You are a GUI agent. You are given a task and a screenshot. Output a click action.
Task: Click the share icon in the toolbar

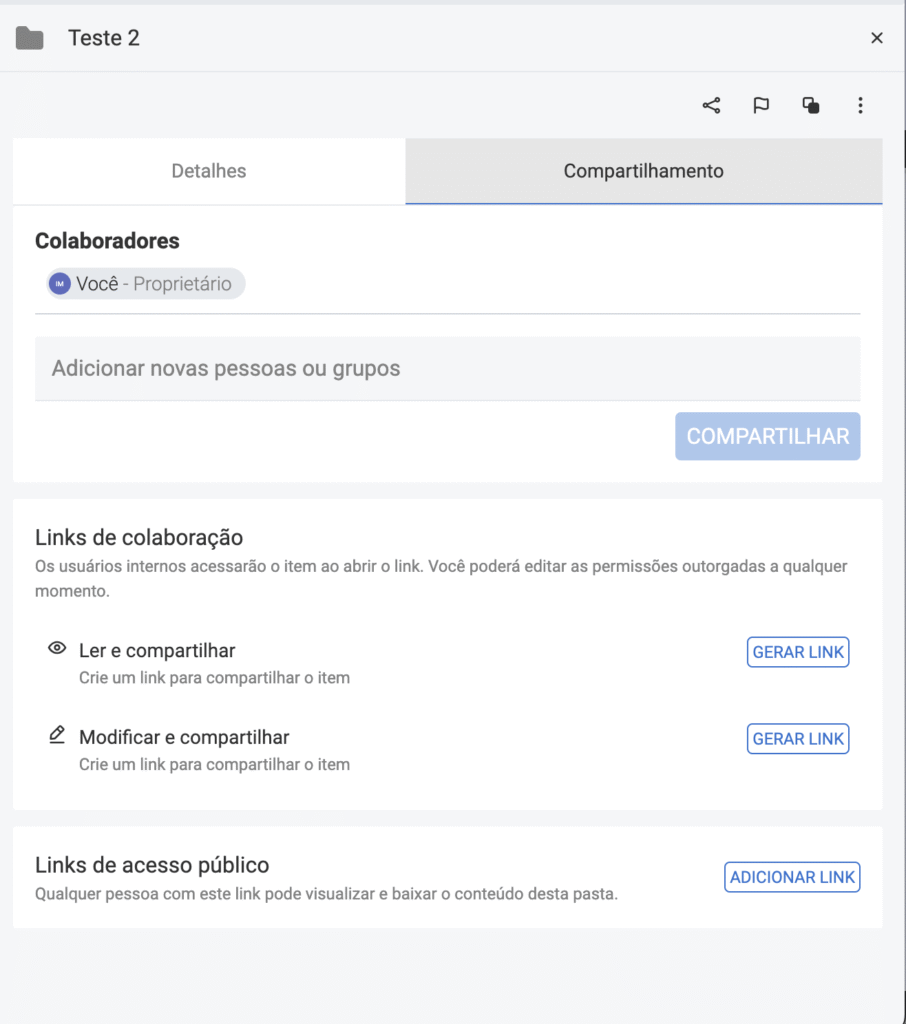pos(711,105)
